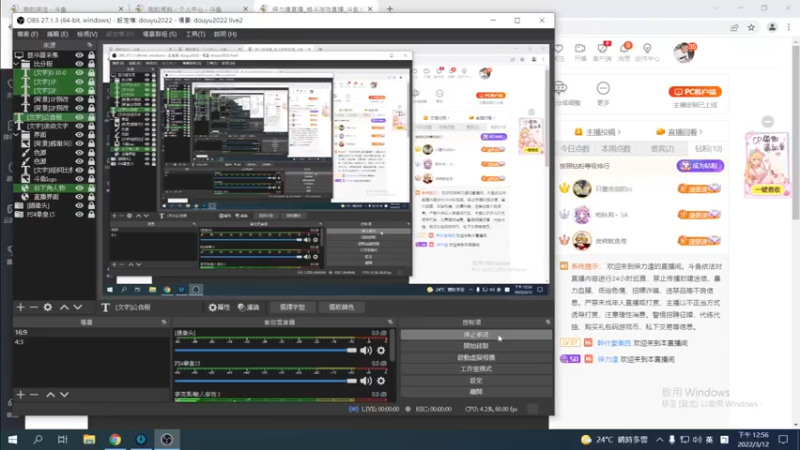Switch to the 钻粉(10) tab
Viewport: 800px width, 450px height.
coord(708,148)
